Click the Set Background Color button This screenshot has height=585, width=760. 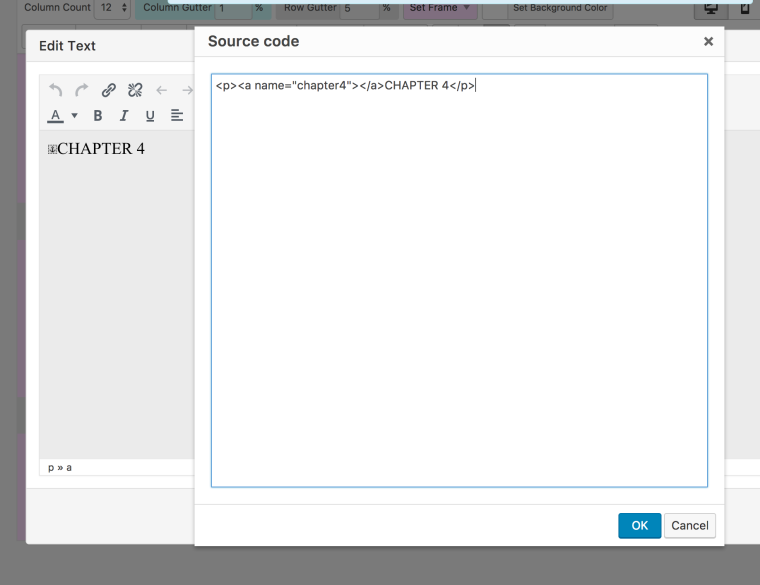pyautogui.click(x=560, y=8)
